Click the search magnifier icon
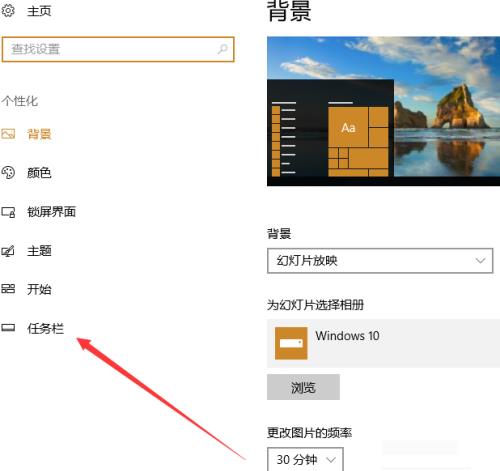 (x=223, y=49)
